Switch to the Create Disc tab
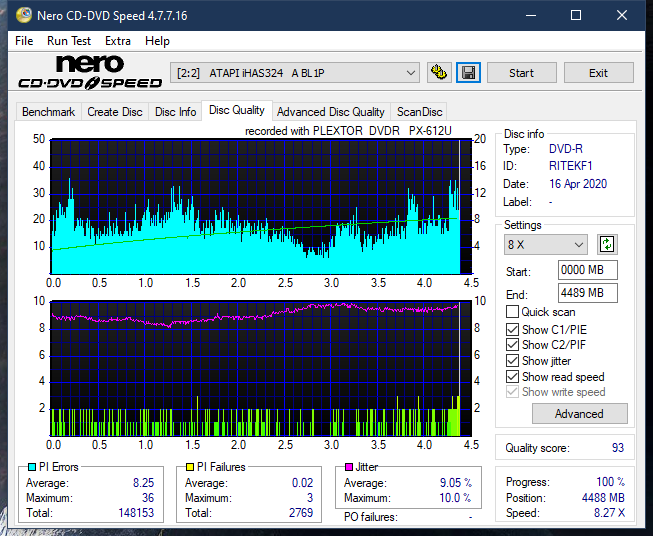This screenshot has height=536, width=653. [115, 112]
